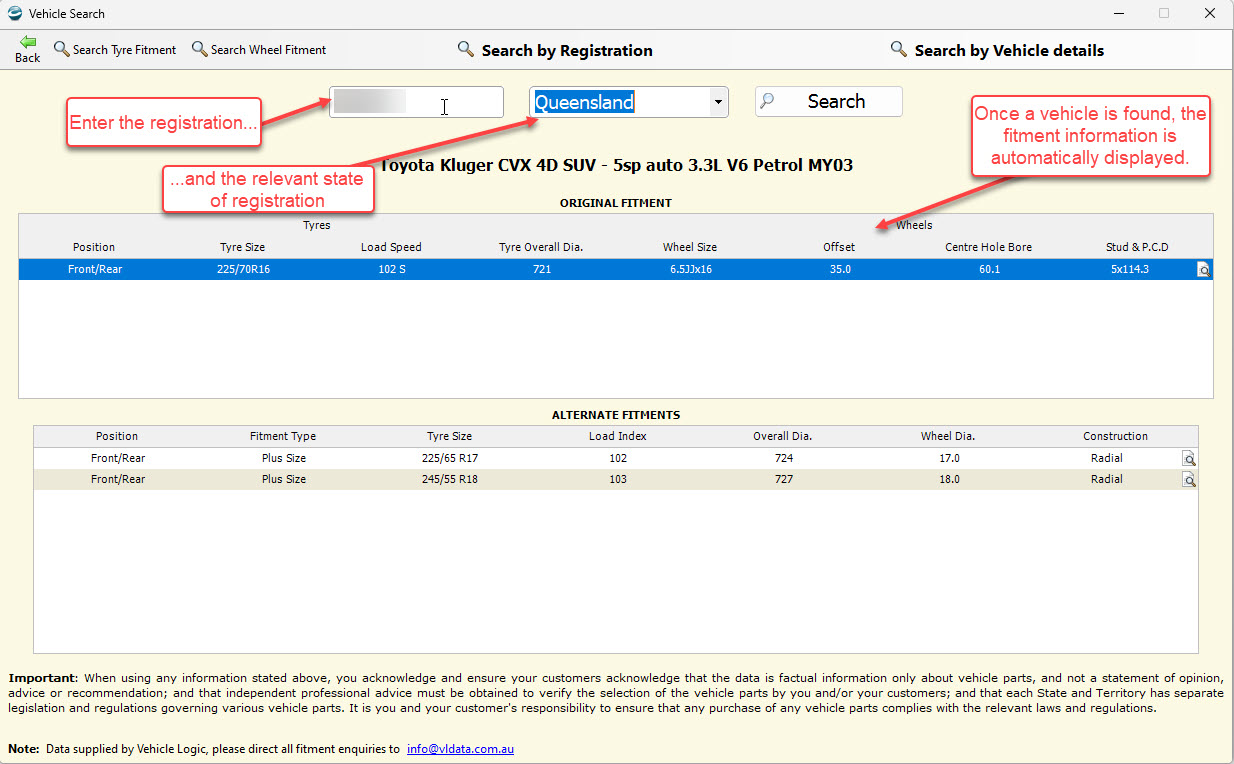Viewport: 1234px width, 764px height.
Task: Click the Centre Hole Bore column header
Action: pyautogui.click(x=988, y=247)
